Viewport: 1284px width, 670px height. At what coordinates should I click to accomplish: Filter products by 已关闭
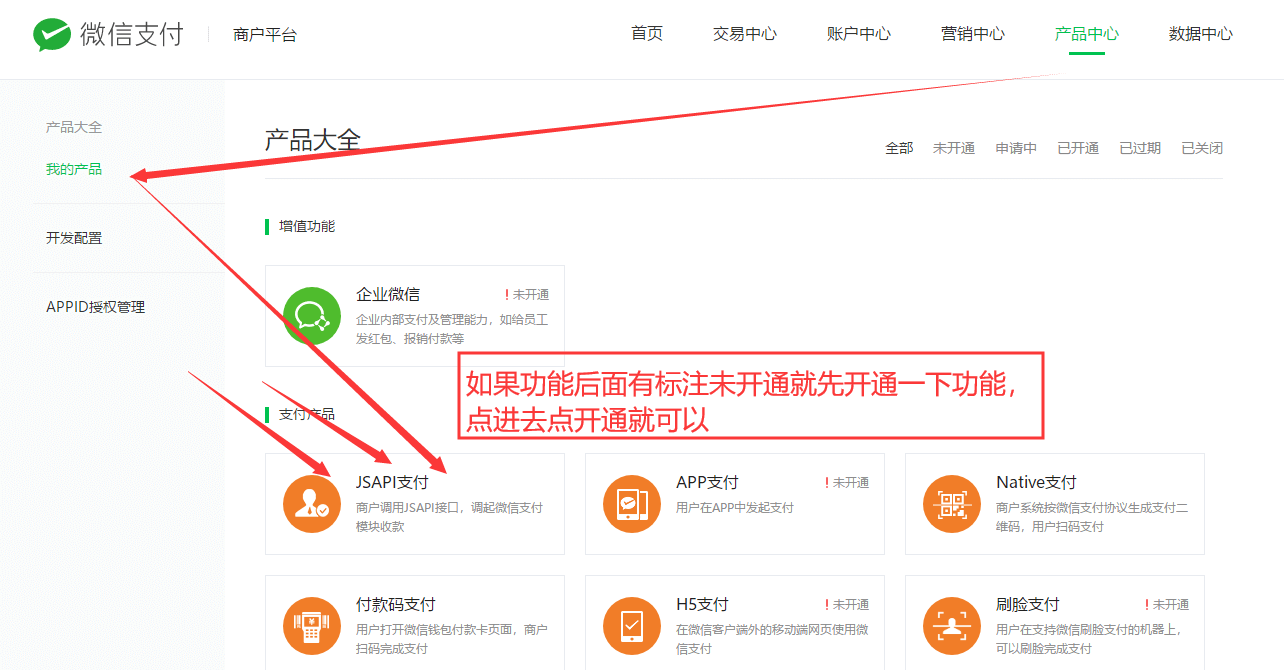coord(1202,148)
